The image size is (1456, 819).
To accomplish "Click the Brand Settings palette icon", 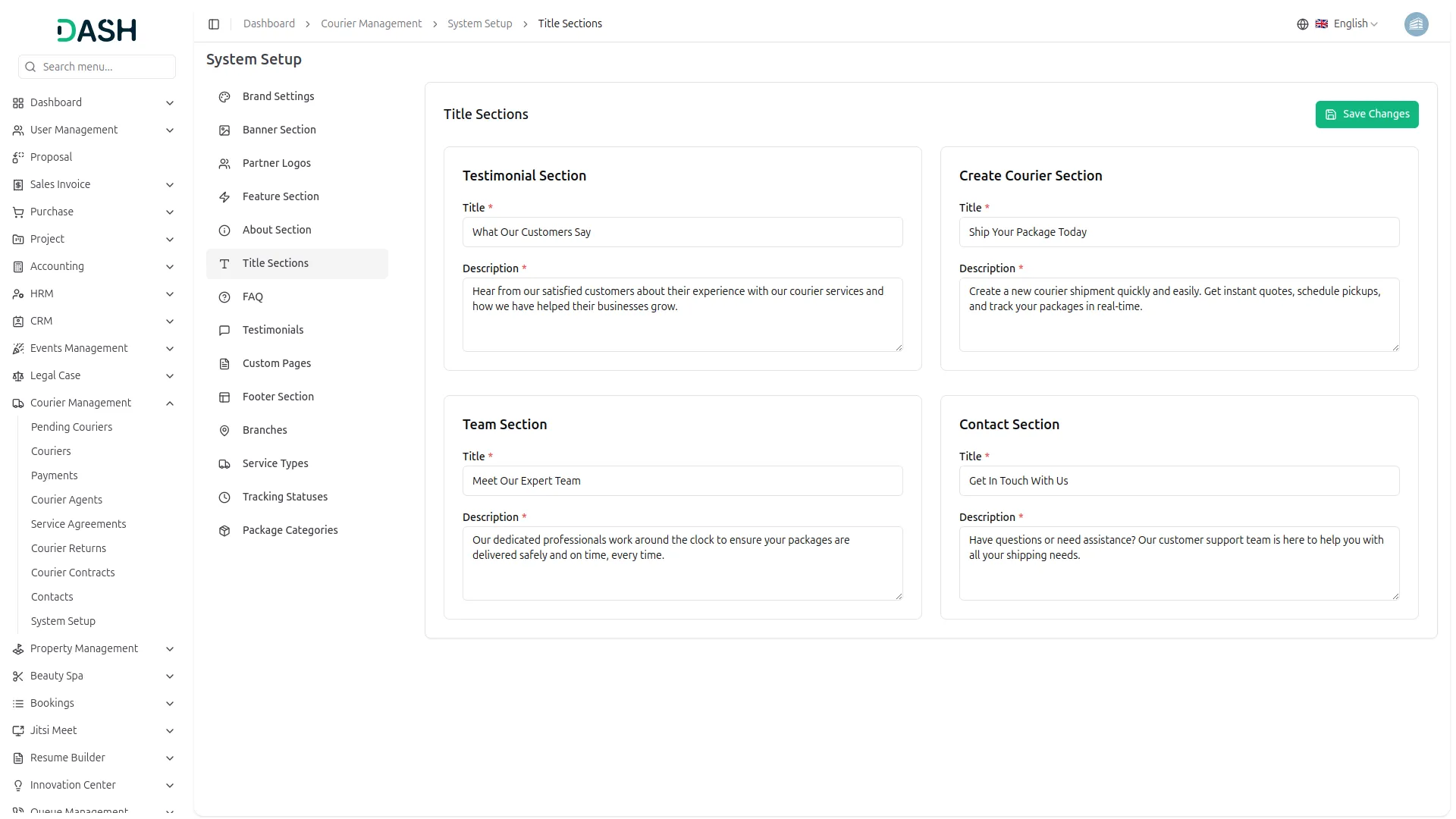I will pos(224,97).
